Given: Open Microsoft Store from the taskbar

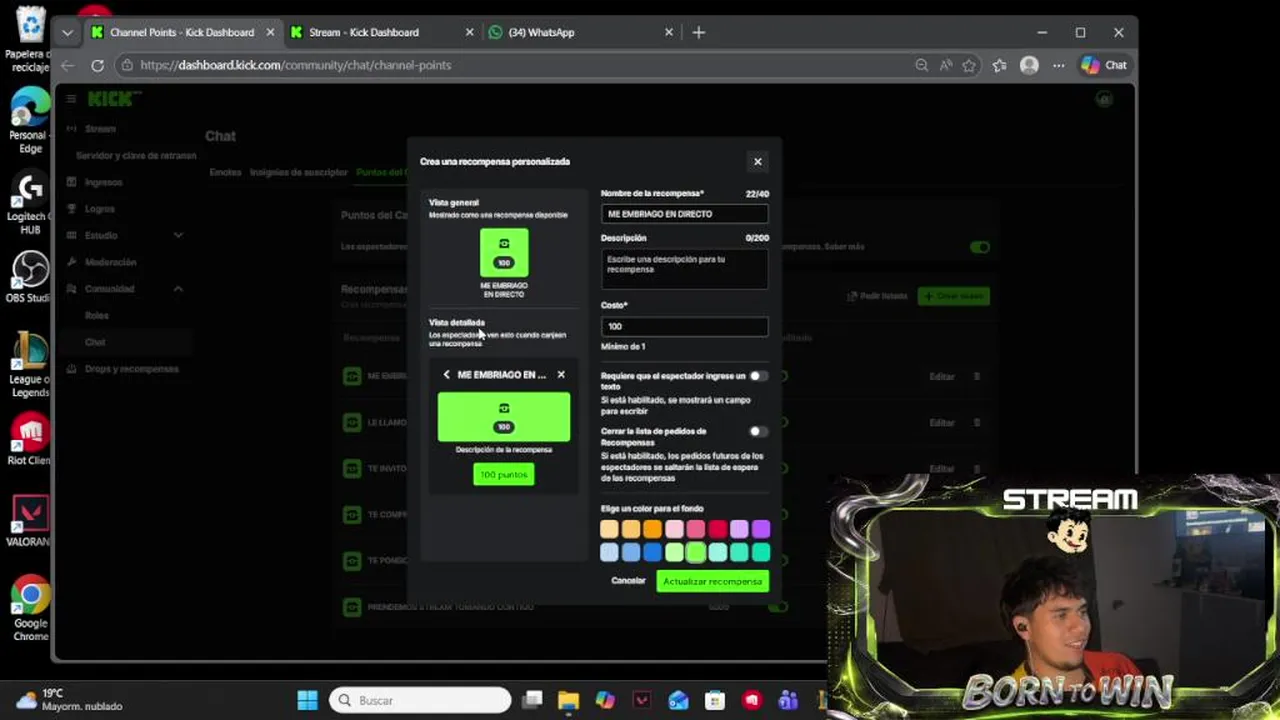Looking at the screenshot, I should pyautogui.click(x=714, y=700).
